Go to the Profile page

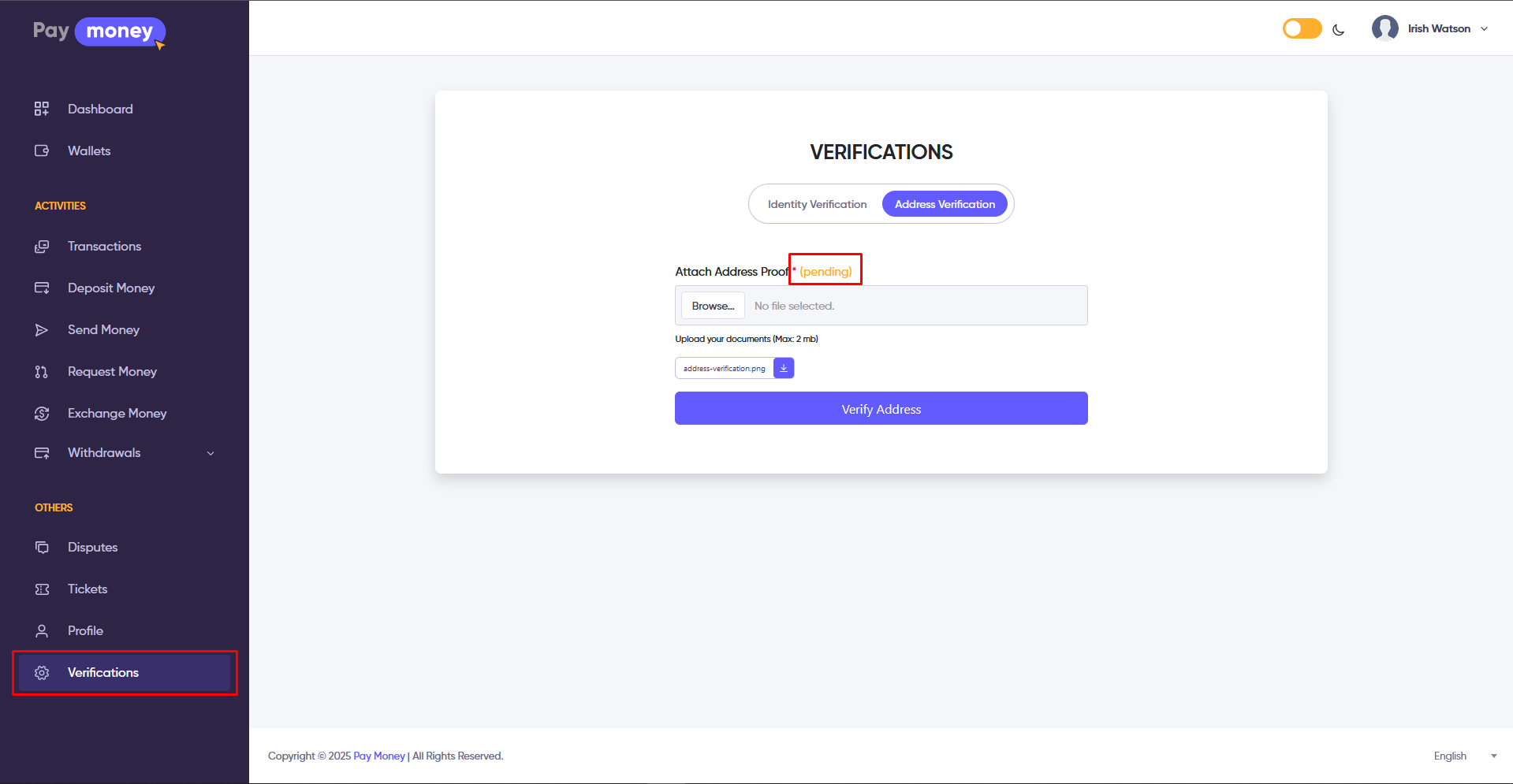coord(85,630)
